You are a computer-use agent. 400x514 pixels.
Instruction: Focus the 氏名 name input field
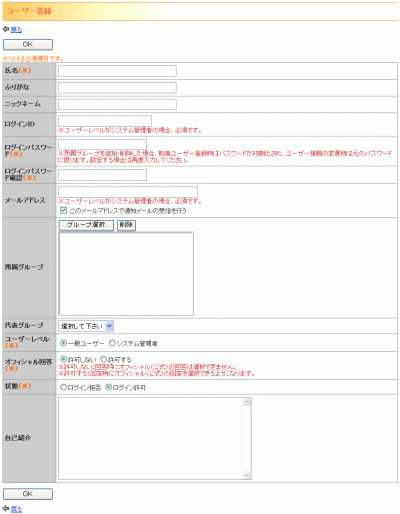click(117, 71)
